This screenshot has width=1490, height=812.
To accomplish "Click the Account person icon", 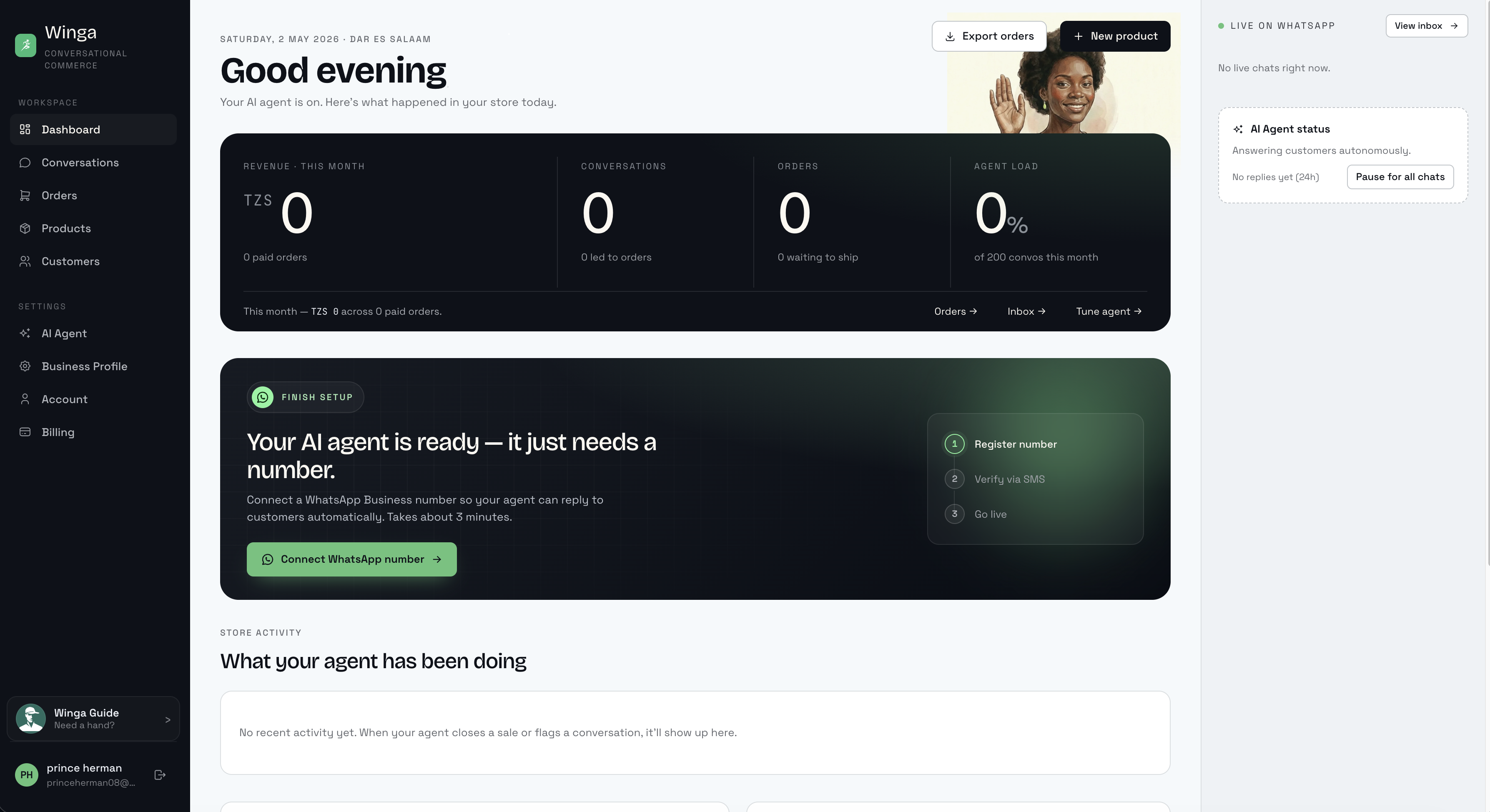I will [25, 399].
